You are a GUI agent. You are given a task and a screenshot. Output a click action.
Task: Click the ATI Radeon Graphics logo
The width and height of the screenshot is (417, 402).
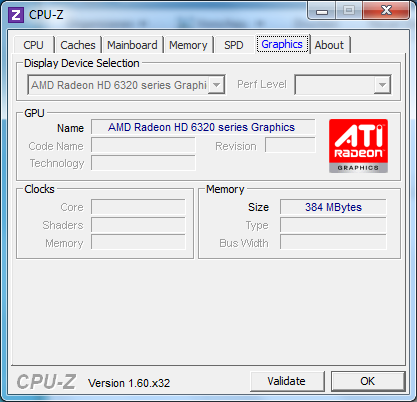click(358, 146)
